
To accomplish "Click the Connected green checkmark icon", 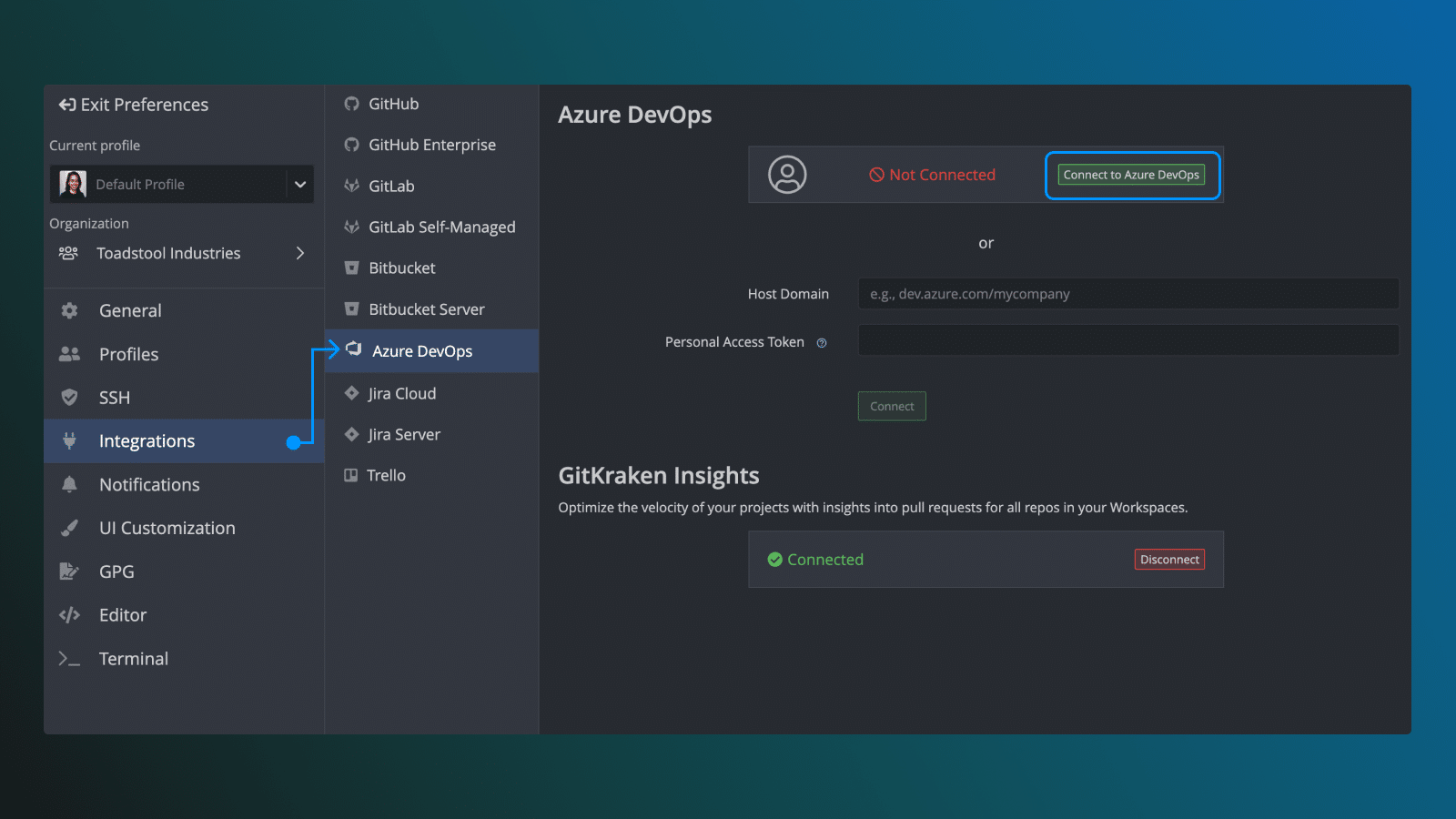I will pyautogui.click(x=775, y=560).
